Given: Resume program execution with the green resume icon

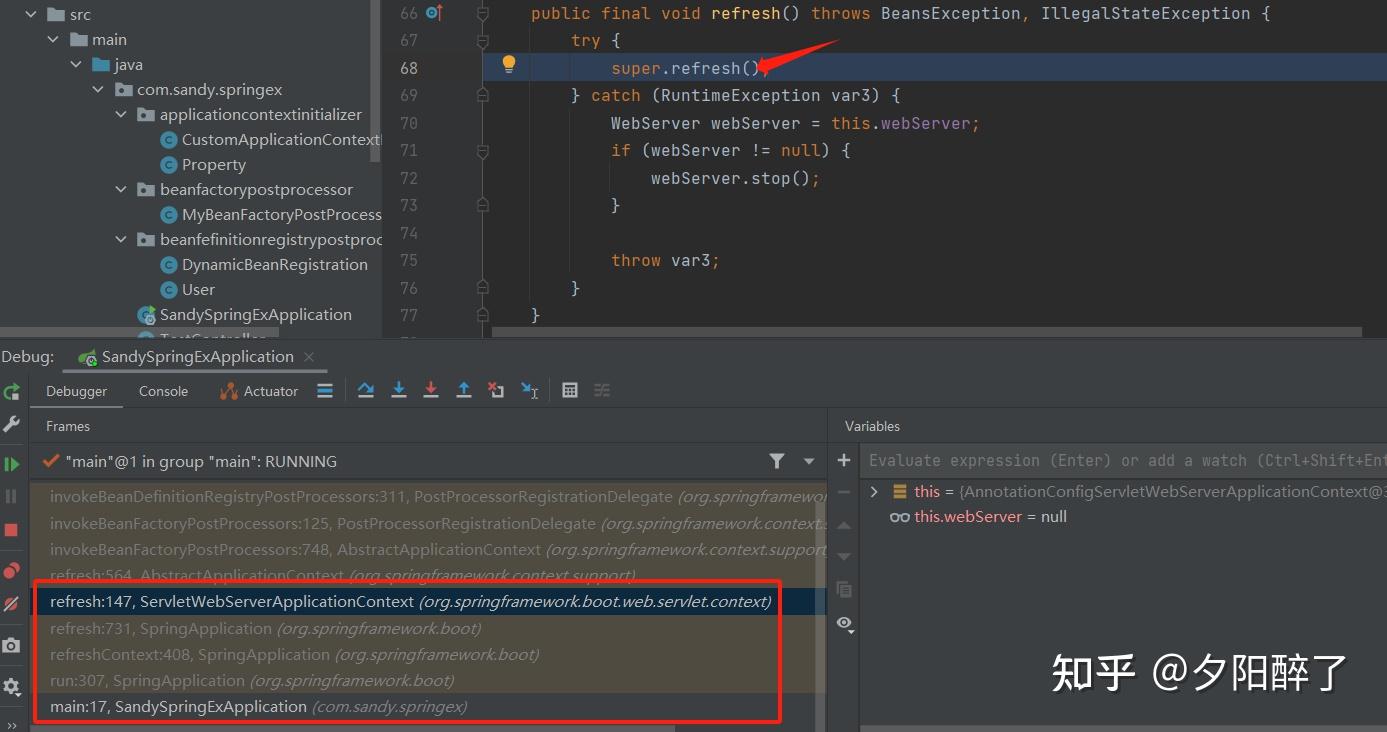Looking at the screenshot, I should tap(12, 463).
